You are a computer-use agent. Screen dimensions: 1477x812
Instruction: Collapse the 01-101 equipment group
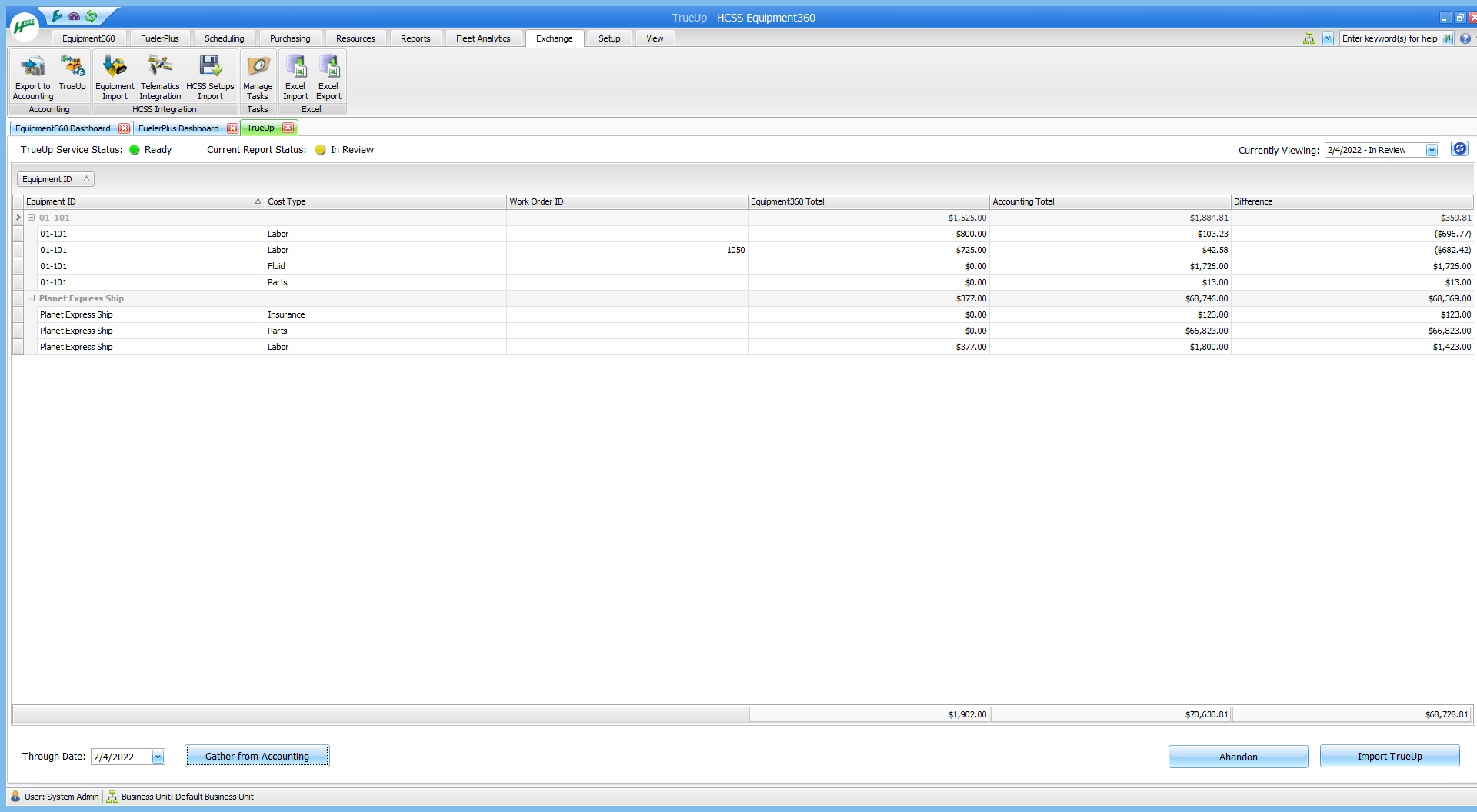tap(32, 218)
